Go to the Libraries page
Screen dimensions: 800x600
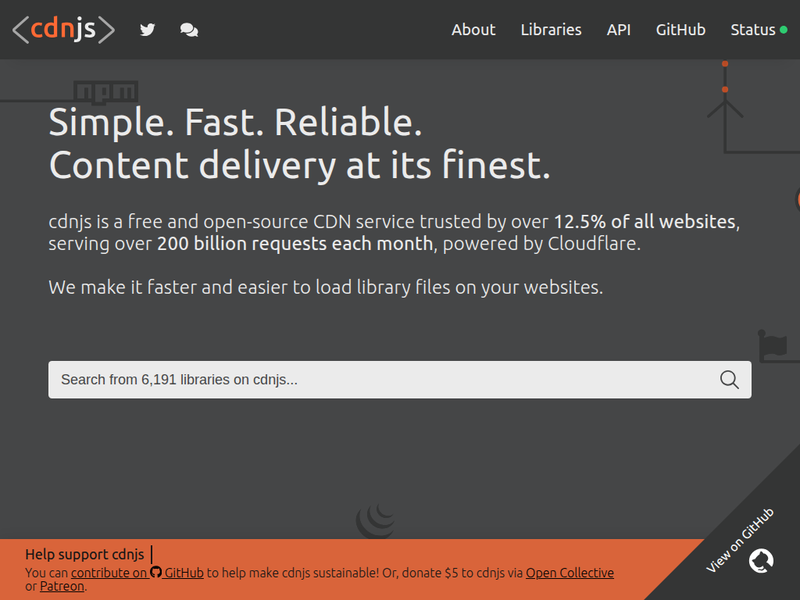551,30
